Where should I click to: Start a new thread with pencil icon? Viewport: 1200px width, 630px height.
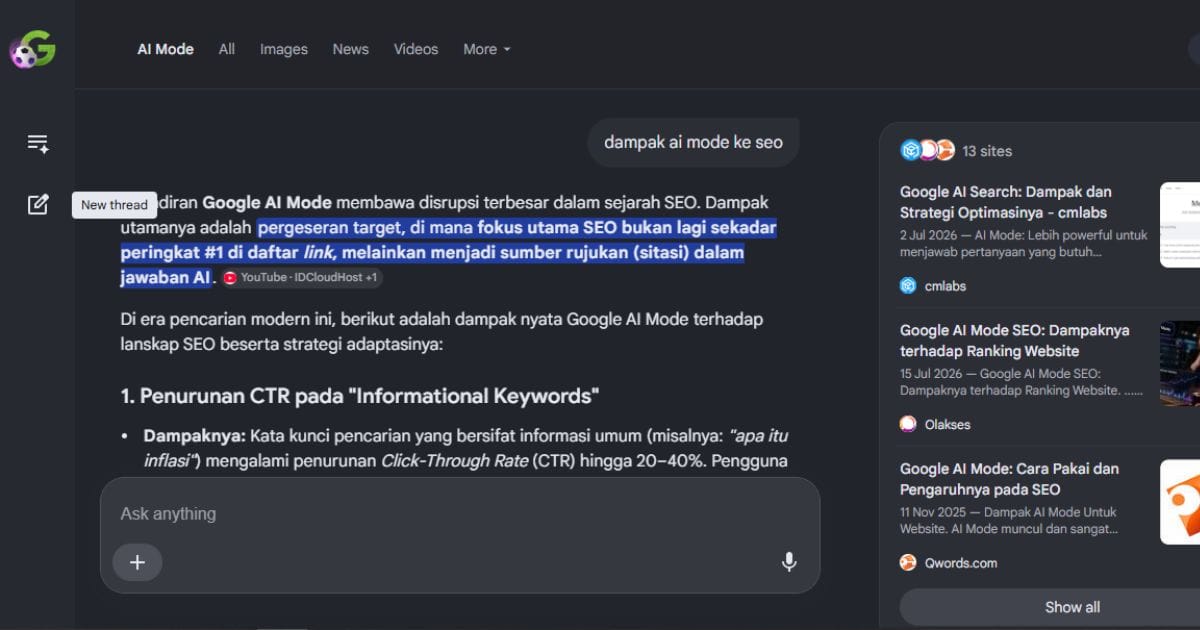tap(38, 205)
